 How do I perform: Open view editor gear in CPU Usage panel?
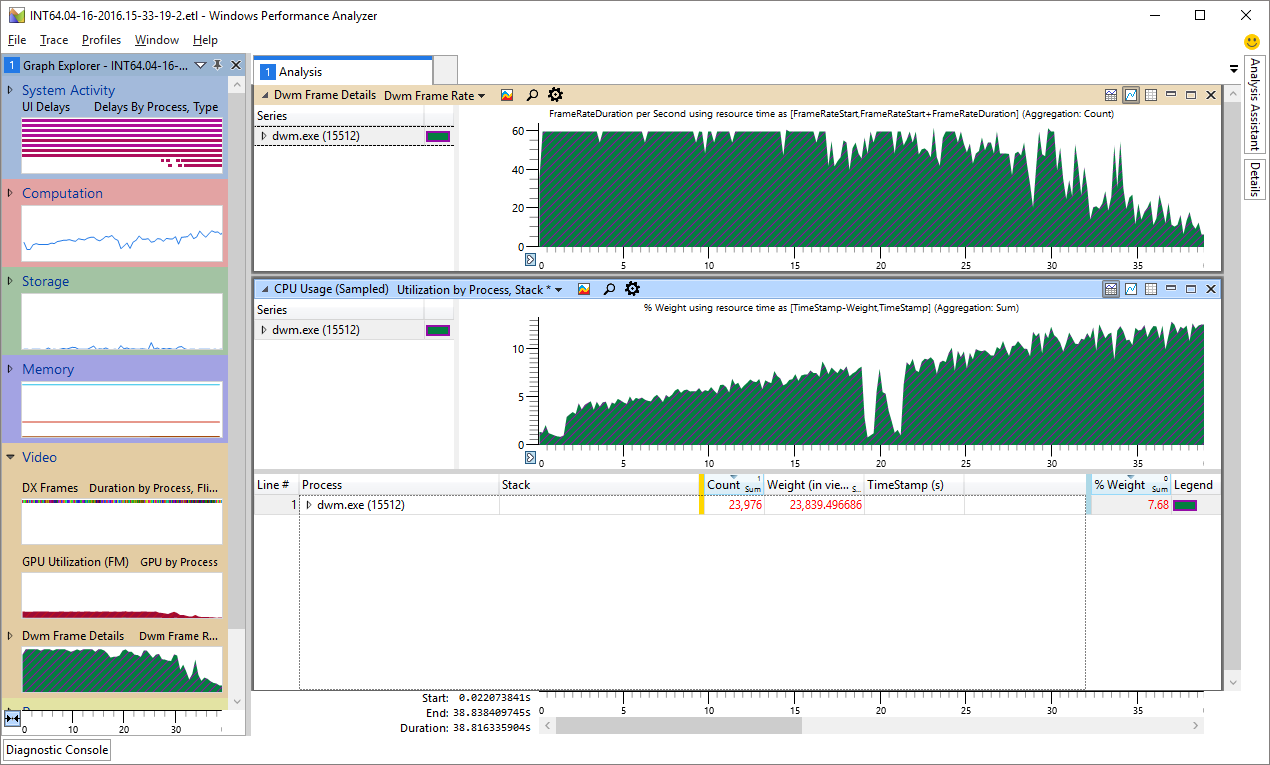click(x=632, y=289)
